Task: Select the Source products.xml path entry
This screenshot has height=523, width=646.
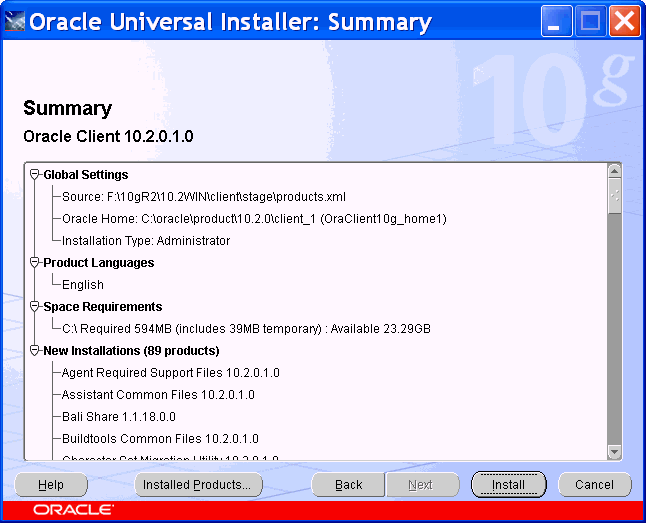Action: tap(204, 197)
